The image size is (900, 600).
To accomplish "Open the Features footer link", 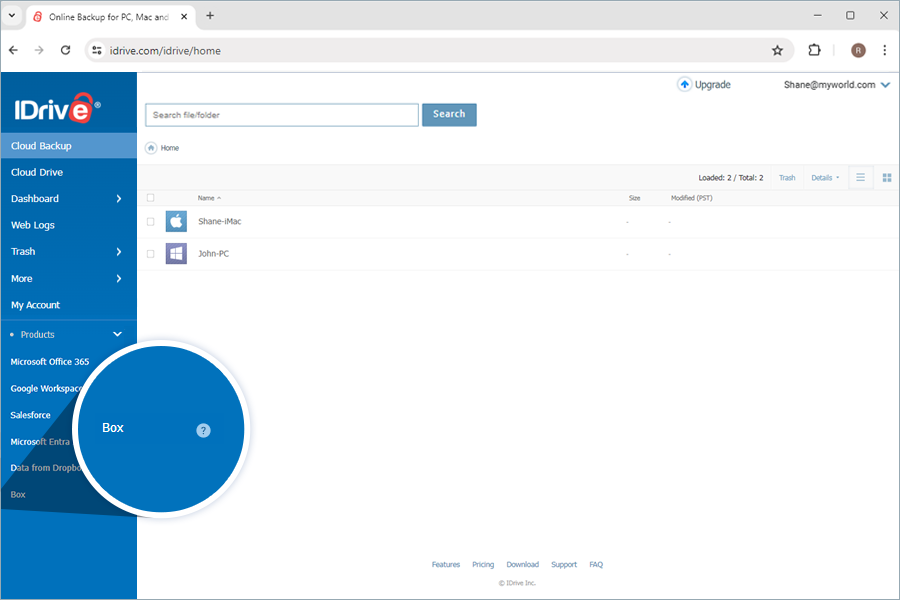I will pos(446,564).
